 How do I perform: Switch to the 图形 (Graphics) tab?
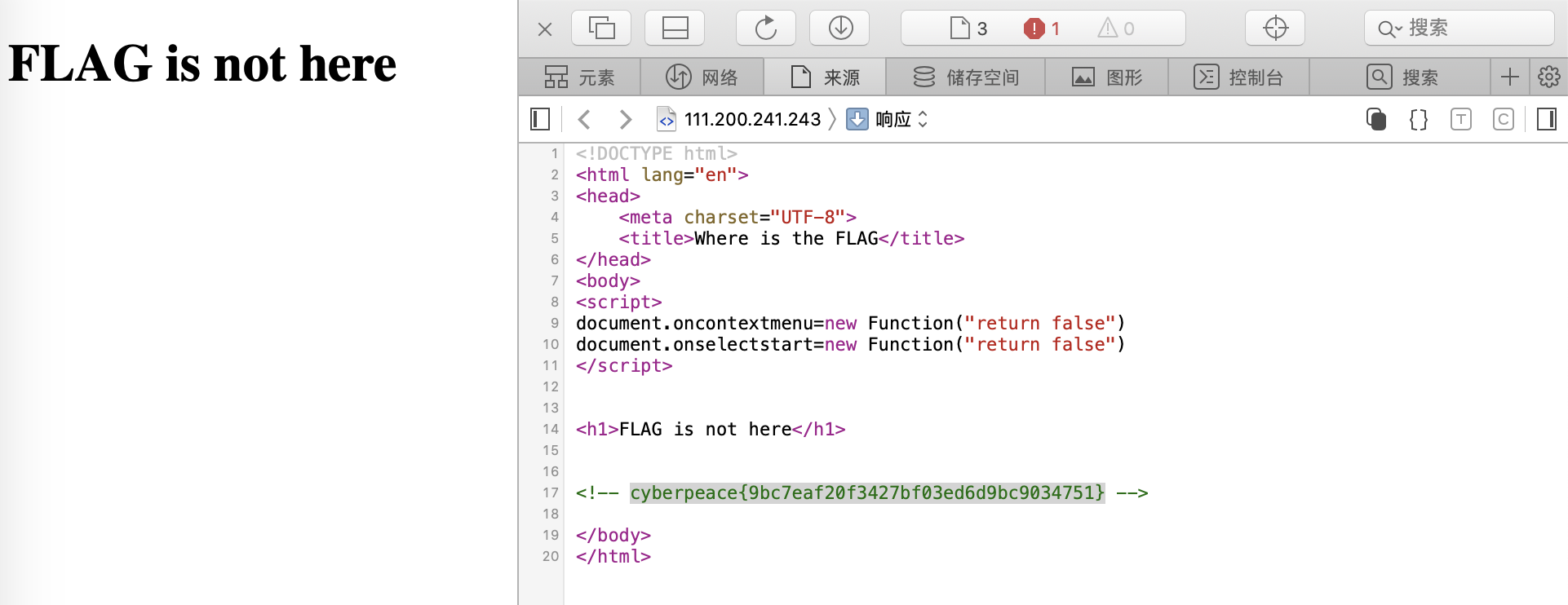point(1107,77)
